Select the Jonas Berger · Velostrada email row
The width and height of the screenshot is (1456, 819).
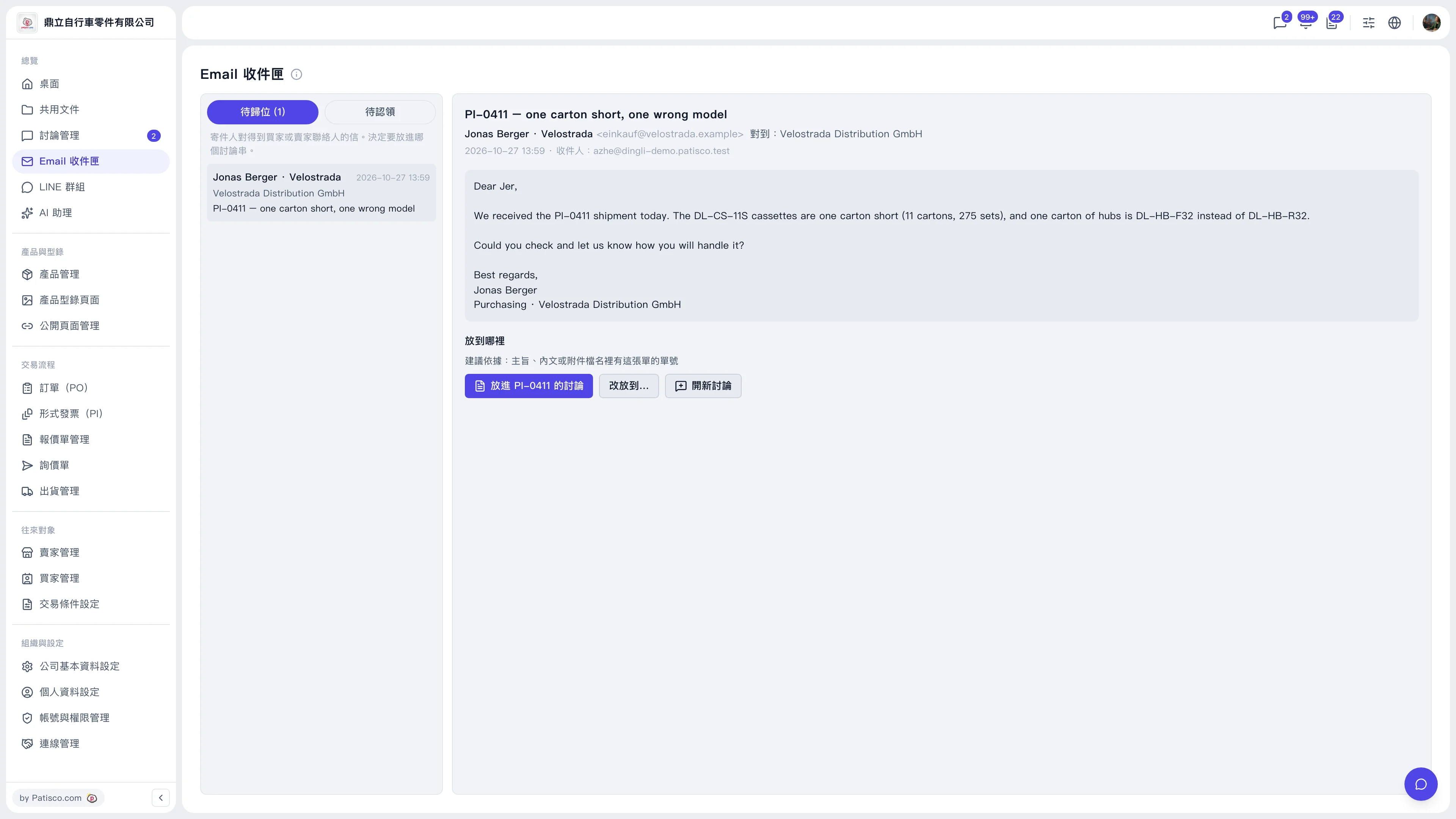pyautogui.click(x=321, y=193)
